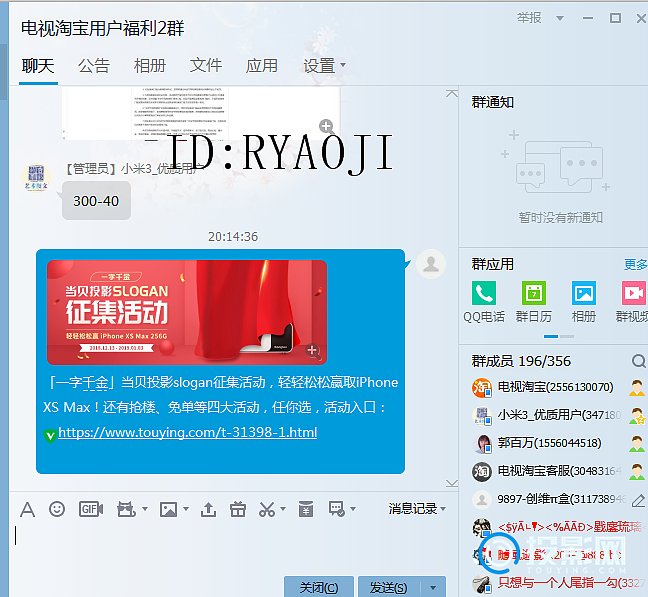Select member 电视淘宝客服 in list
This screenshot has height=597, width=648.
pyautogui.click(x=560, y=471)
